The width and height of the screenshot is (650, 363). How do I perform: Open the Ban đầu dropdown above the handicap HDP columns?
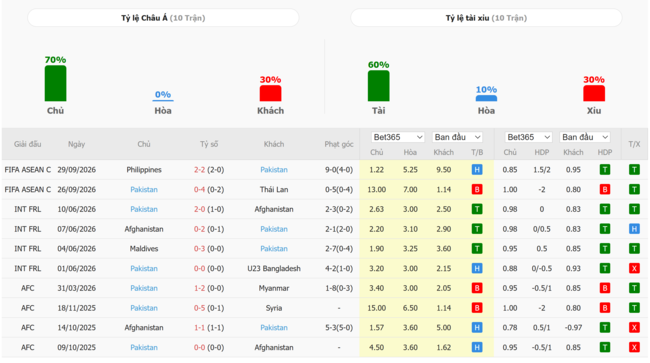pyautogui.click(x=585, y=137)
